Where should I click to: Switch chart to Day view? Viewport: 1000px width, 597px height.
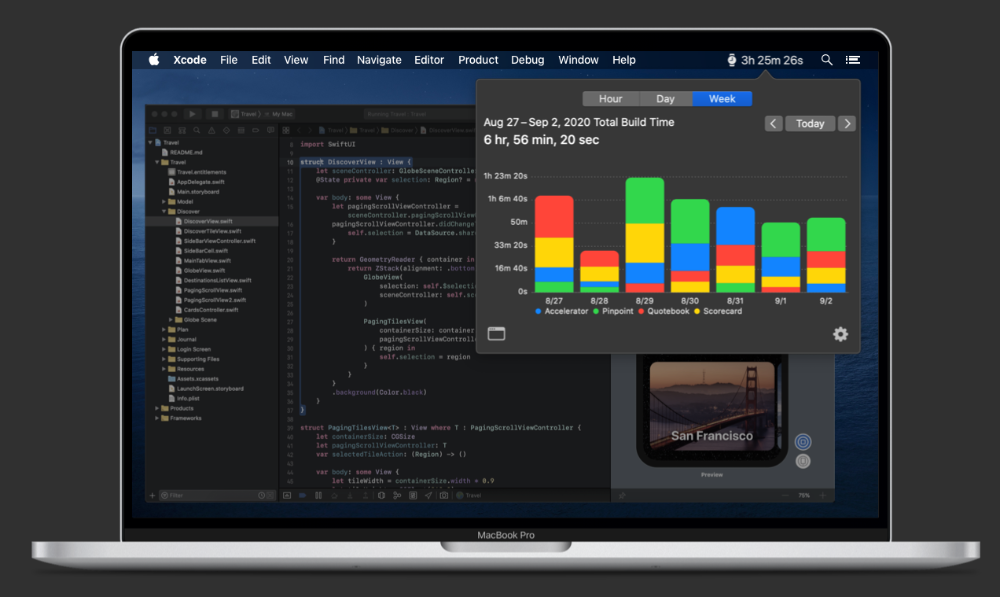pyautogui.click(x=665, y=99)
